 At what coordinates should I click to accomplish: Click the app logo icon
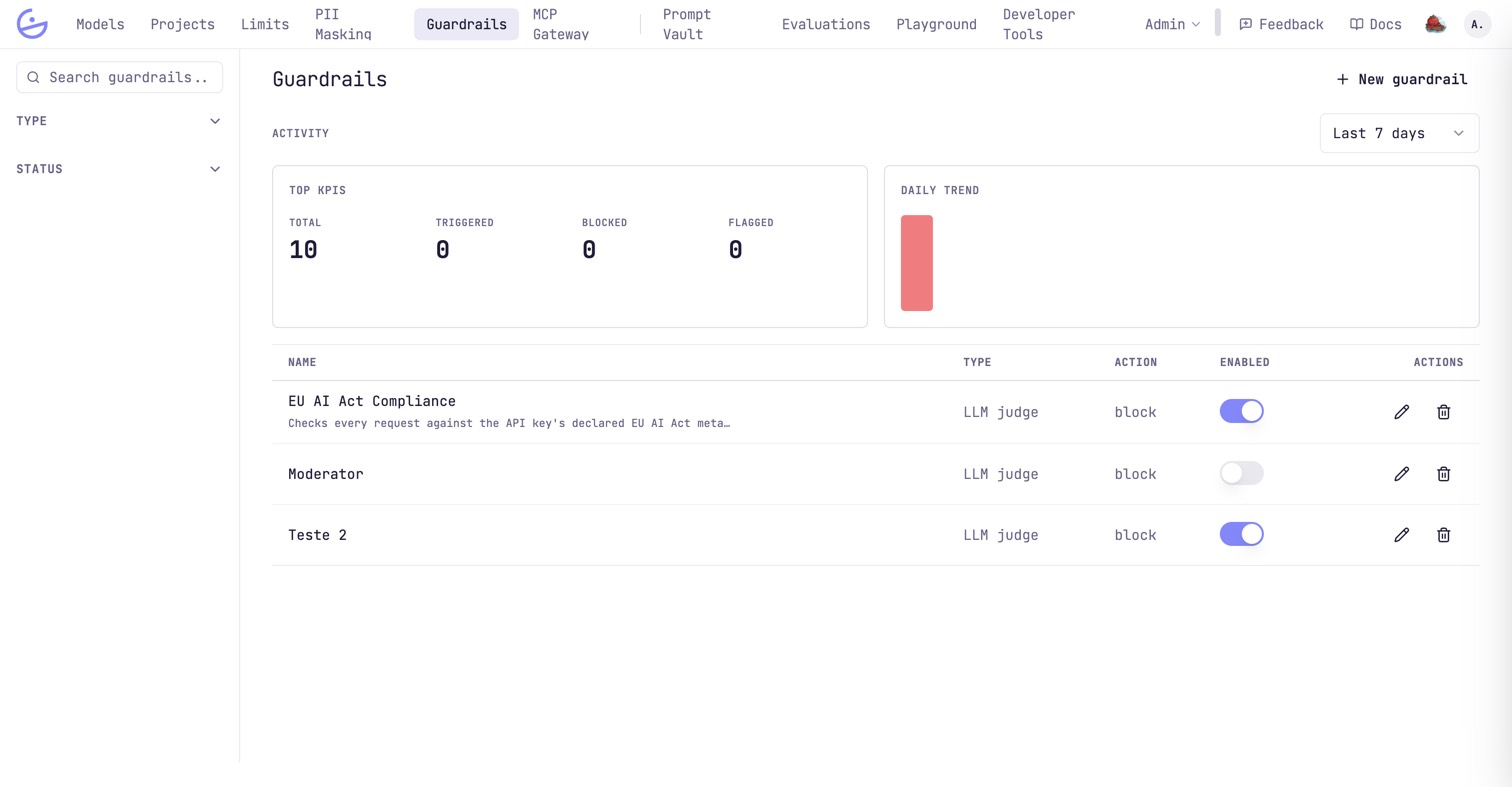point(32,24)
